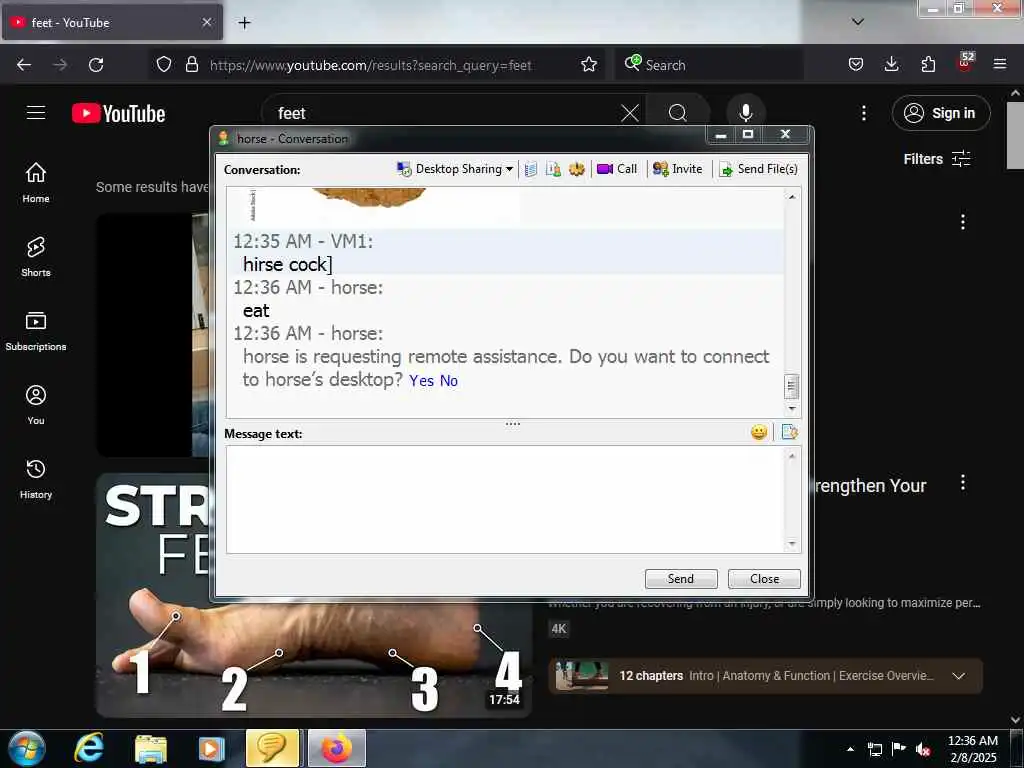Click the text formatting icon beside the smiley
Viewport: 1024px width, 768px height.
pos(790,432)
